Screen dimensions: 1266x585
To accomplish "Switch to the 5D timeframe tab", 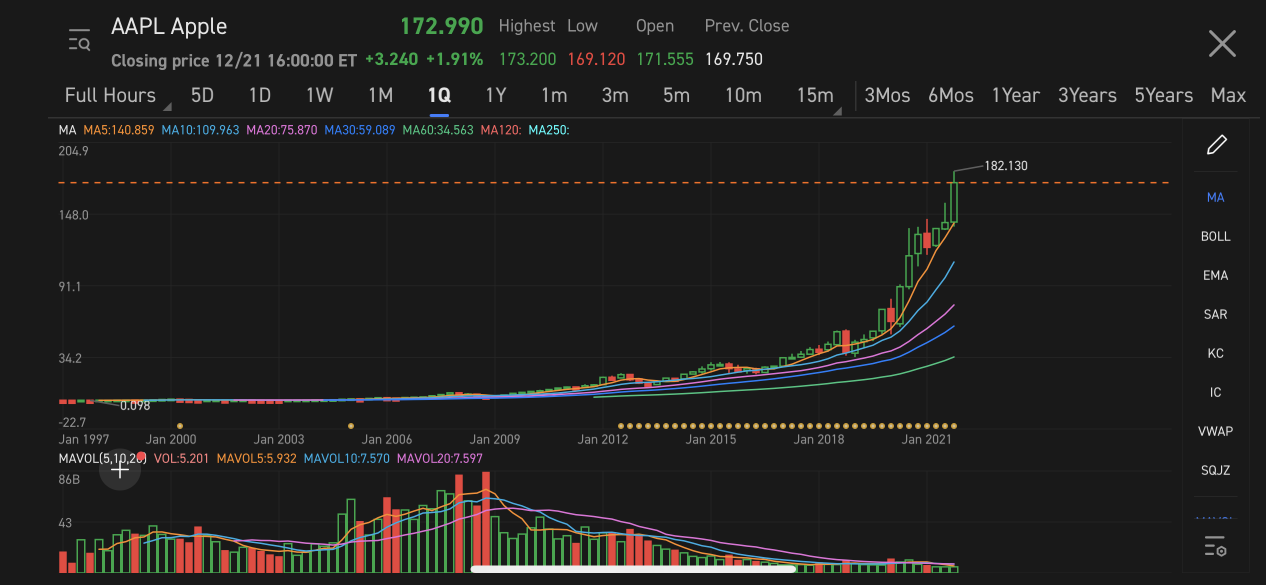I will tap(202, 96).
